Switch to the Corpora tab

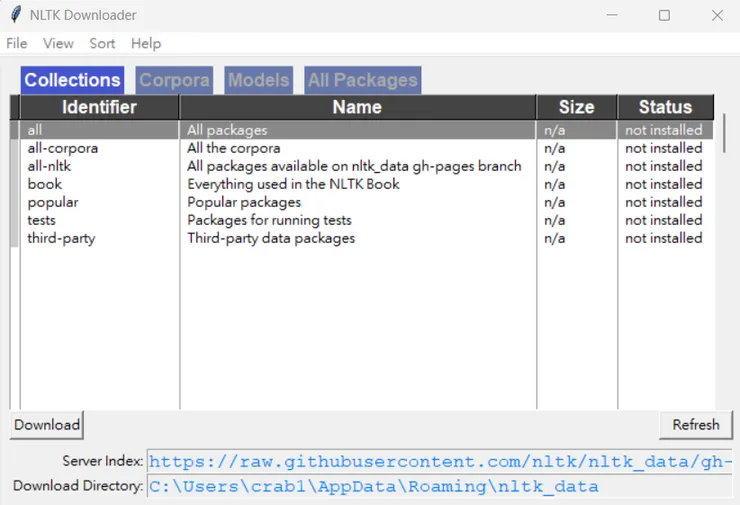pyautogui.click(x=174, y=80)
